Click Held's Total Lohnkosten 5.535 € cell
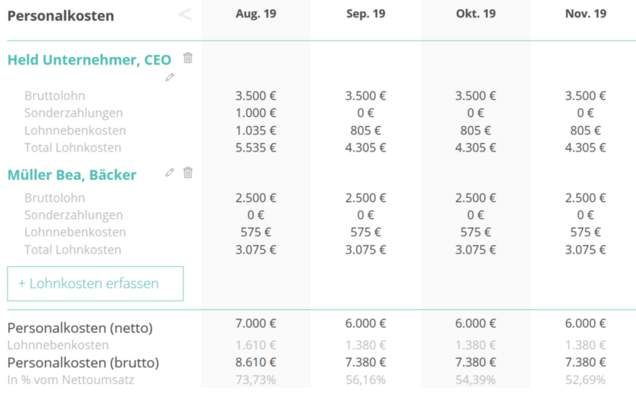The width and height of the screenshot is (636, 396). pyautogui.click(x=256, y=148)
